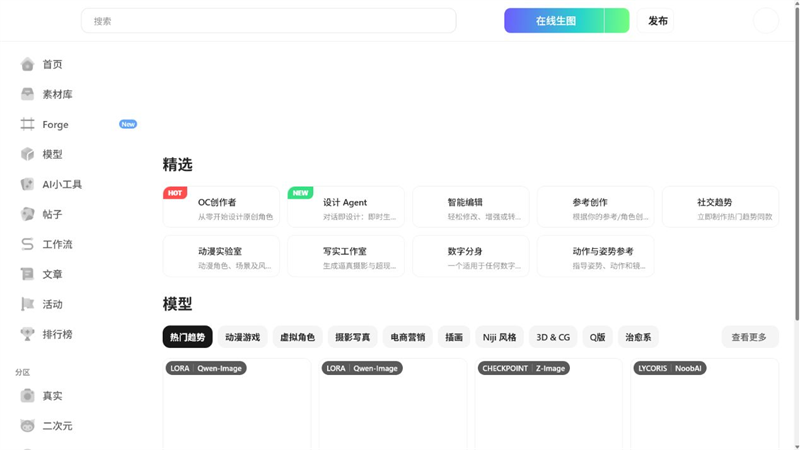Click the 首页 sidebar label
800x450 pixels.
[x=52, y=64]
